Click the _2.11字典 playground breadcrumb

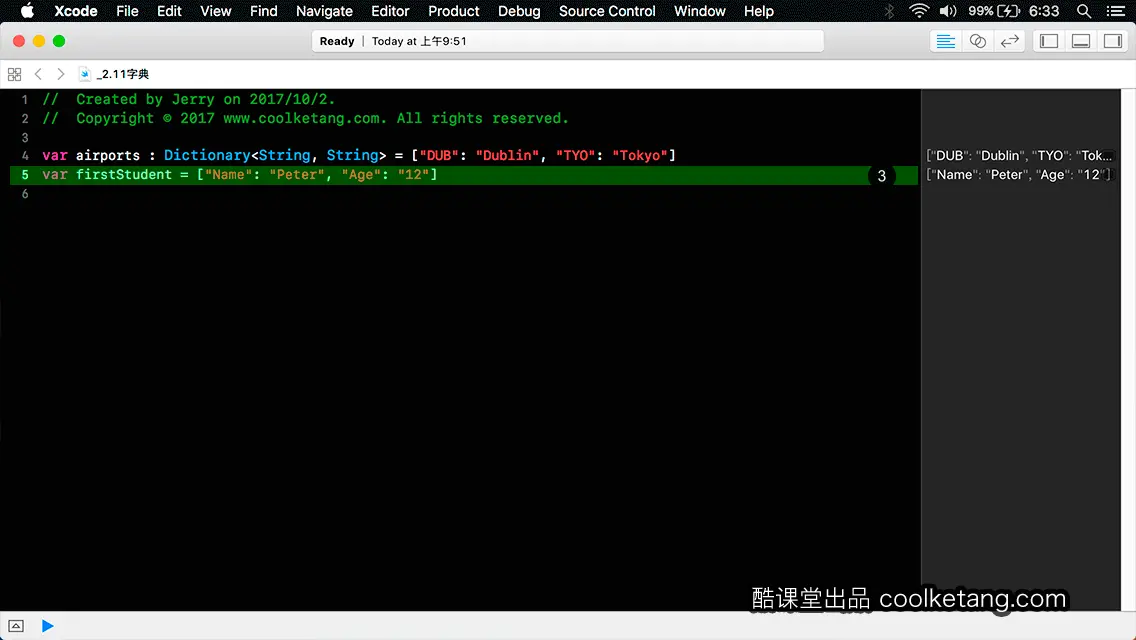coord(122,74)
